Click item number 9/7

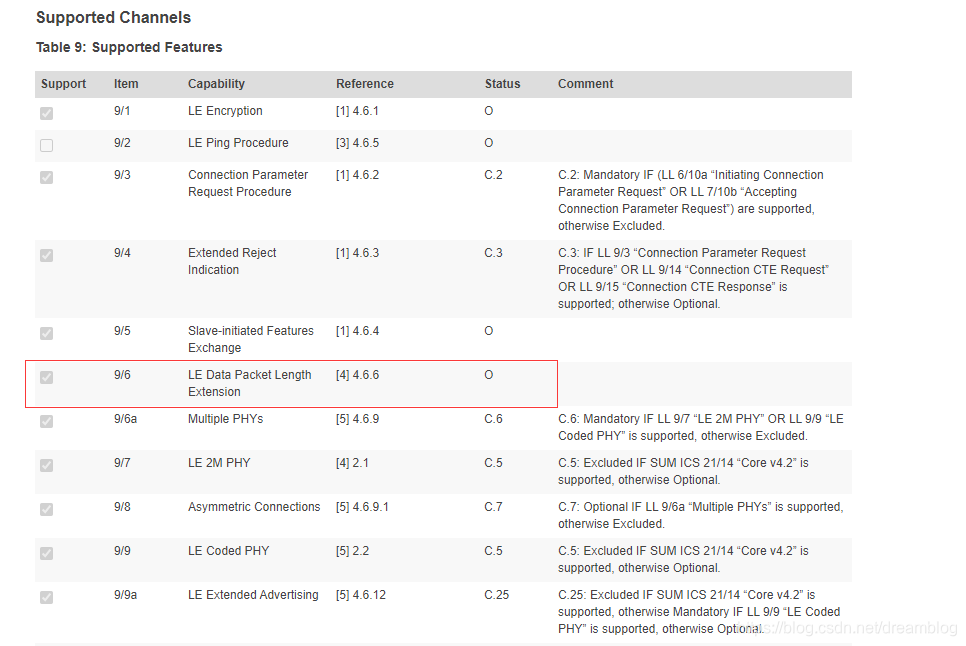[122, 463]
